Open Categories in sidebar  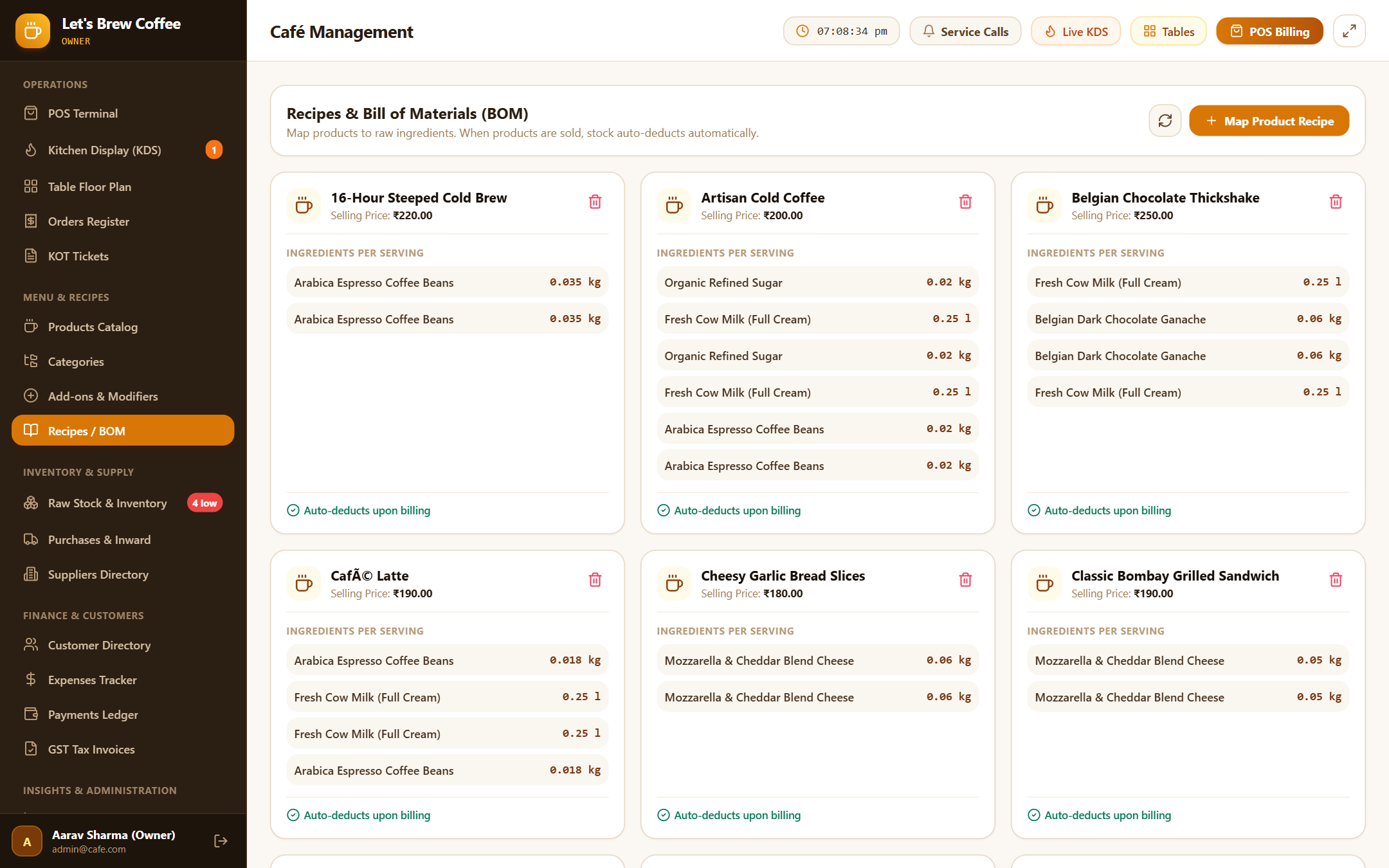(123, 361)
